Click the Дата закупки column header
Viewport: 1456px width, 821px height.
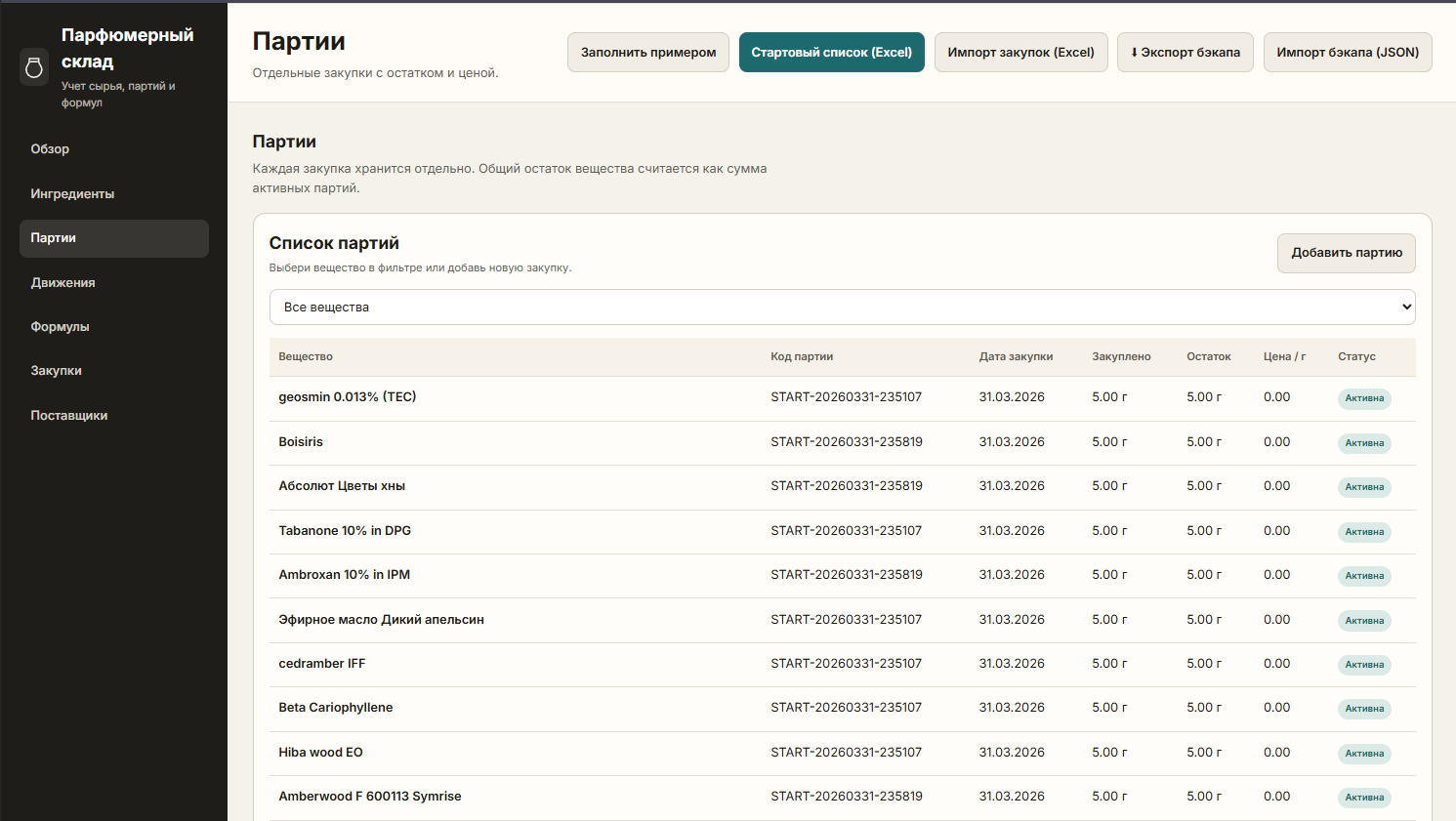click(x=1016, y=357)
